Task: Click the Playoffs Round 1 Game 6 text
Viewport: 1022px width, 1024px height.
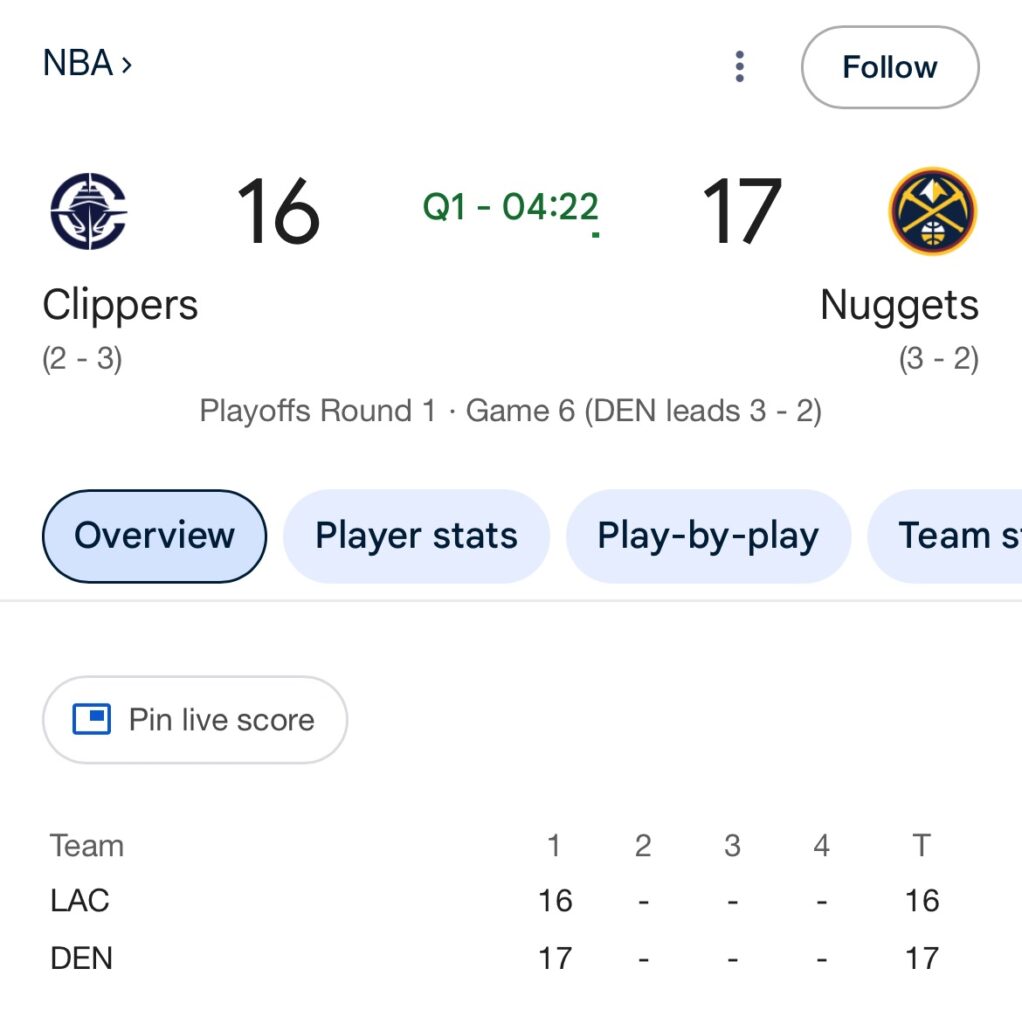Action: 510,411
